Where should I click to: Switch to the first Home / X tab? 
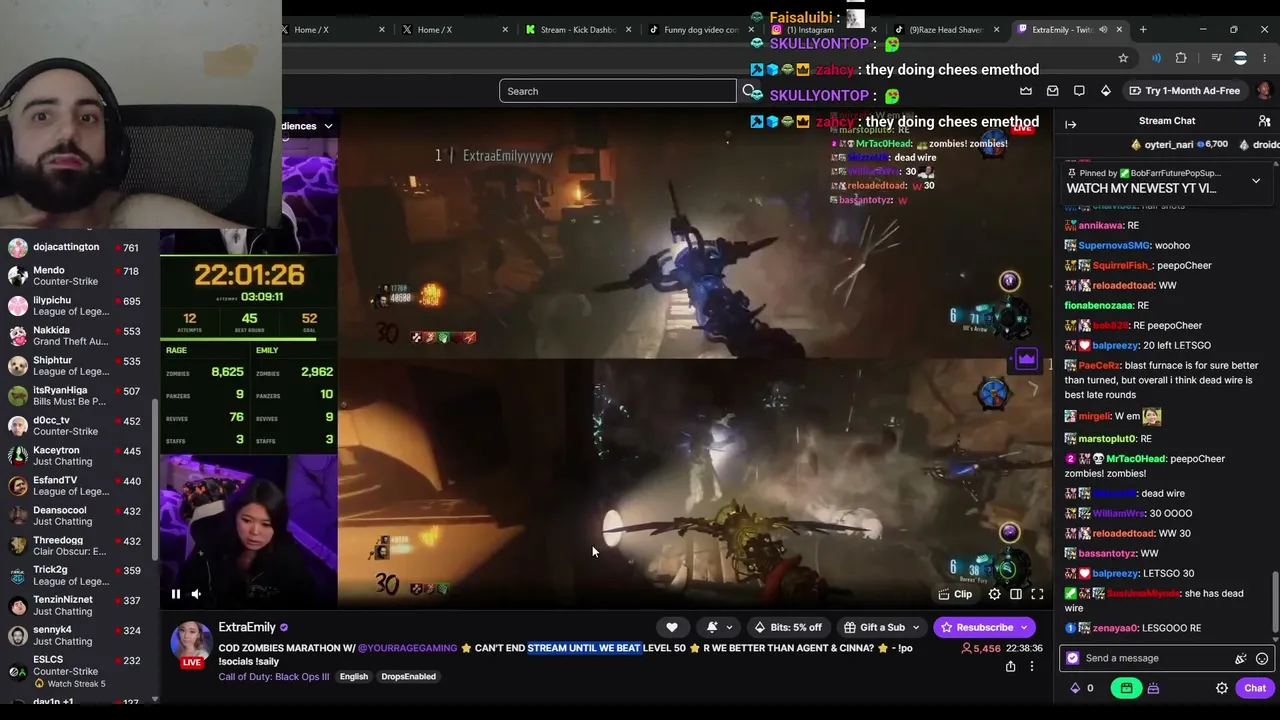click(334, 29)
